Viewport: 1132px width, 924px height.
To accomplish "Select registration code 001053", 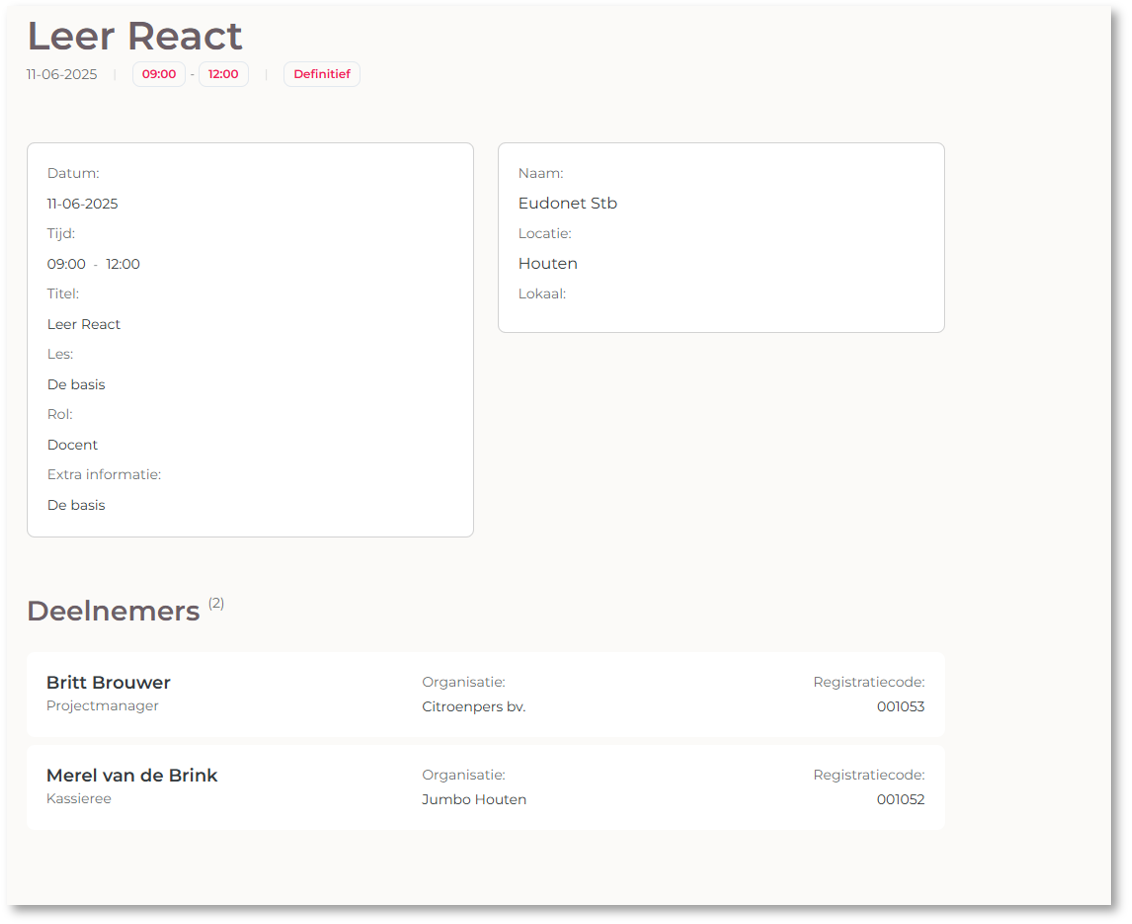I will [900, 707].
